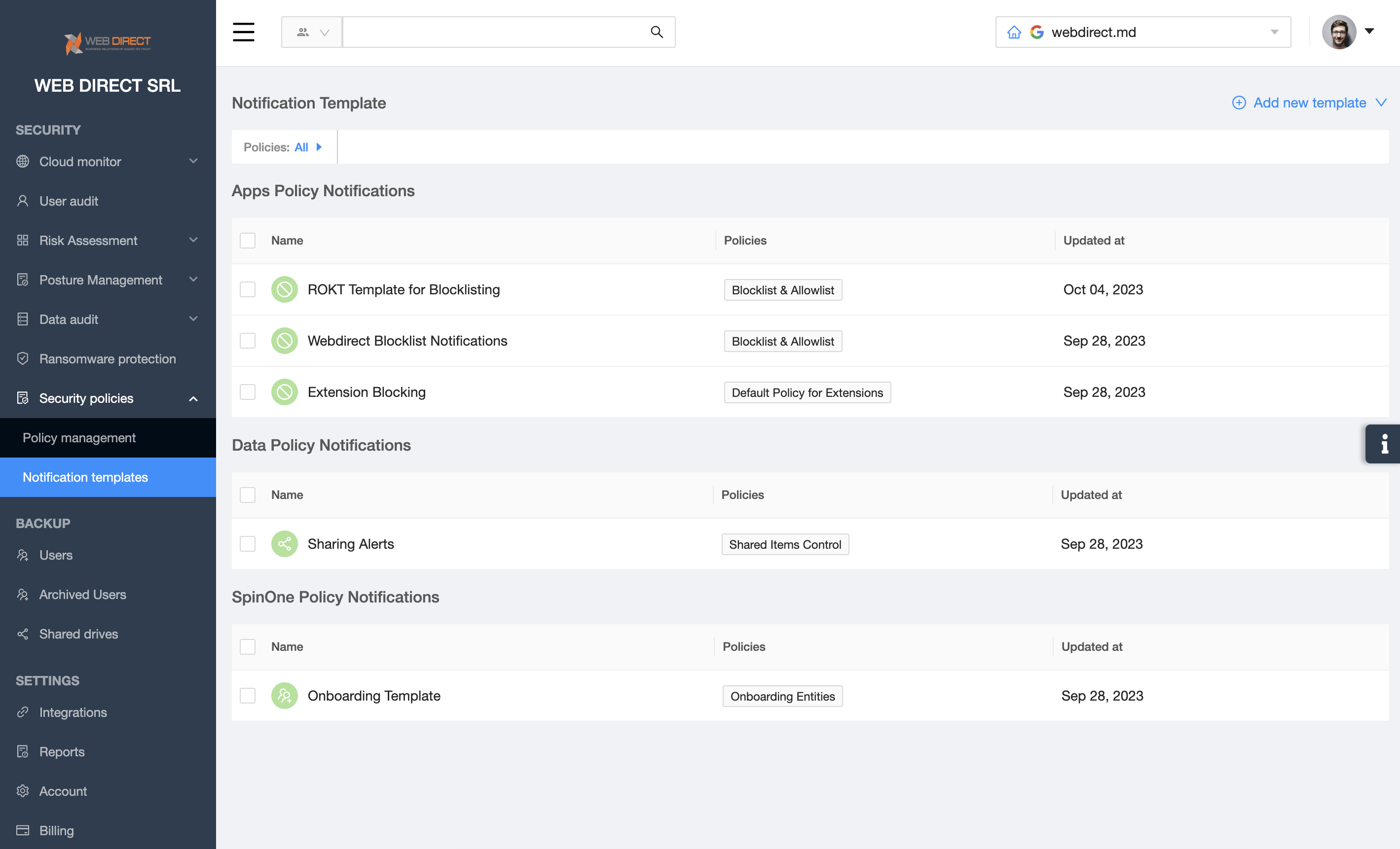Click the Onboarding Template user icon
The width and height of the screenshot is (1400, 849).
[x=284, y=695]
